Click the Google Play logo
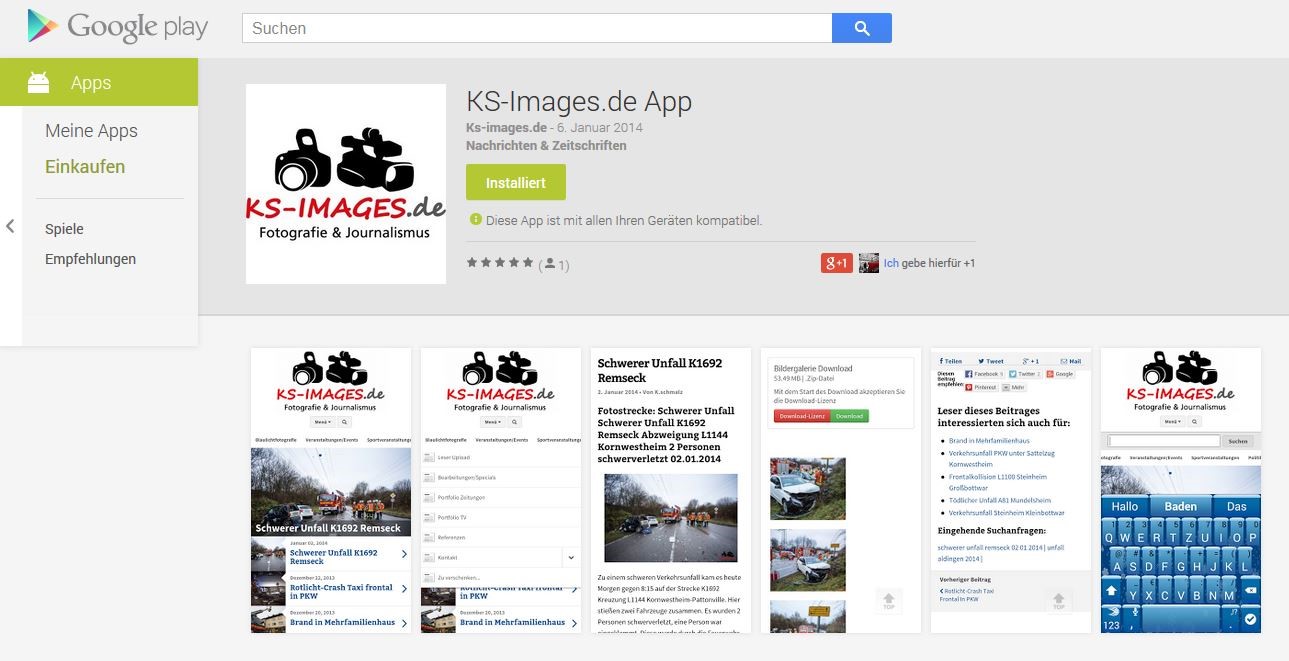 pos(117,27)
